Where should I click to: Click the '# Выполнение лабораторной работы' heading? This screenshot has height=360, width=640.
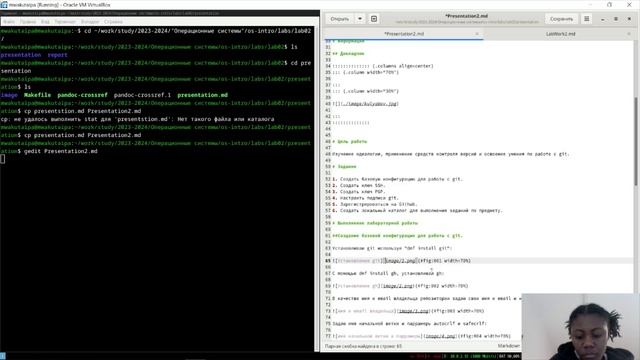[x=375, y=223]
